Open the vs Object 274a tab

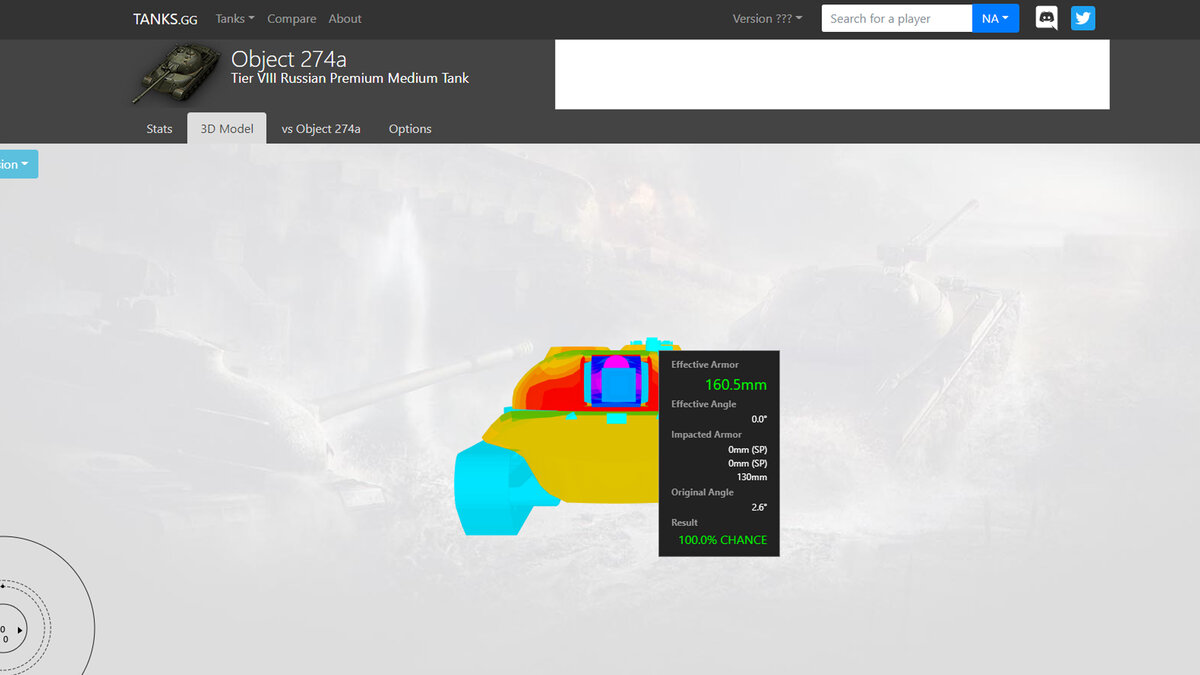tap(321, 129)
